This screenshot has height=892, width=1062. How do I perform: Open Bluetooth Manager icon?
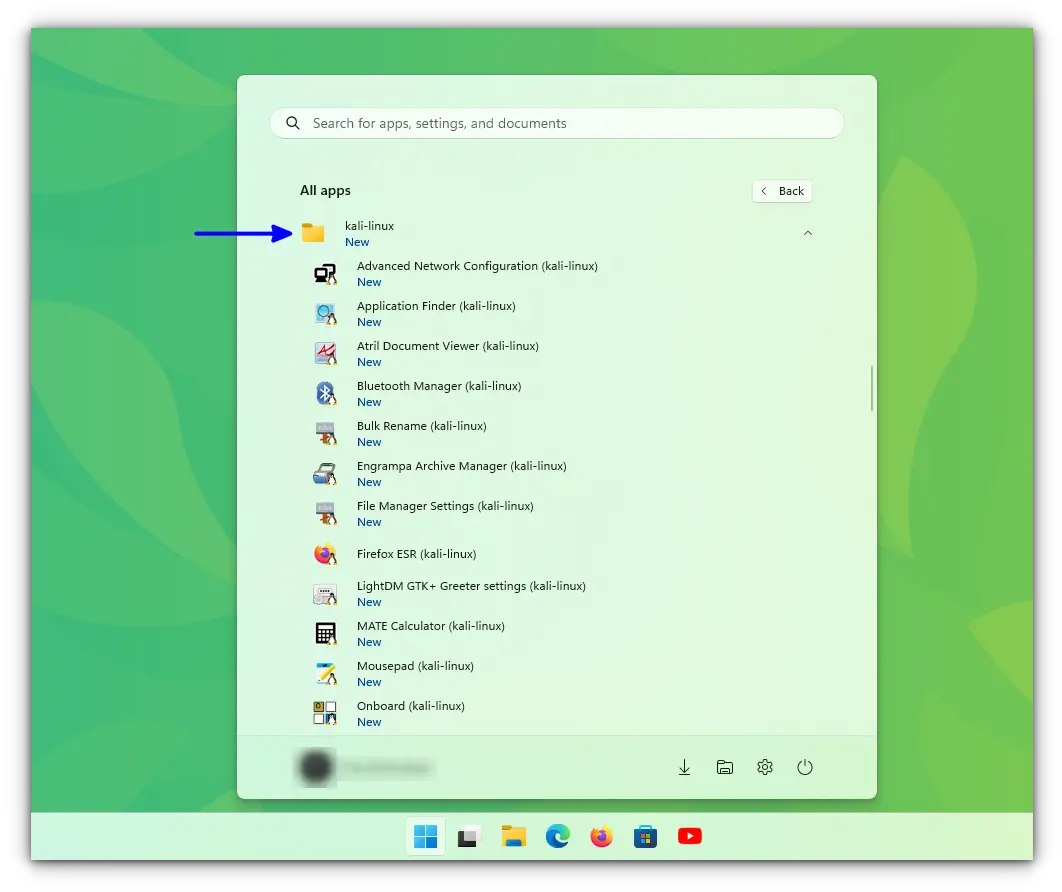pos(326,394)
